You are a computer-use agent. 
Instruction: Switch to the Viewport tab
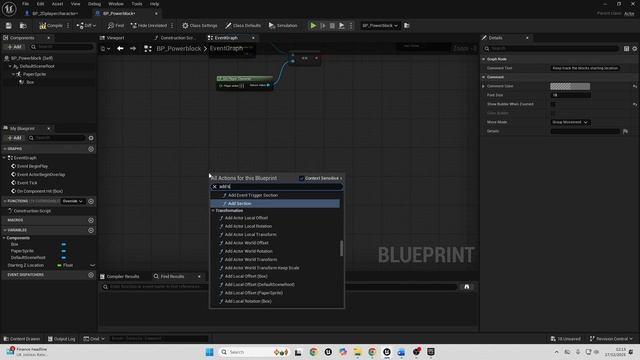(x=115, y=38)
